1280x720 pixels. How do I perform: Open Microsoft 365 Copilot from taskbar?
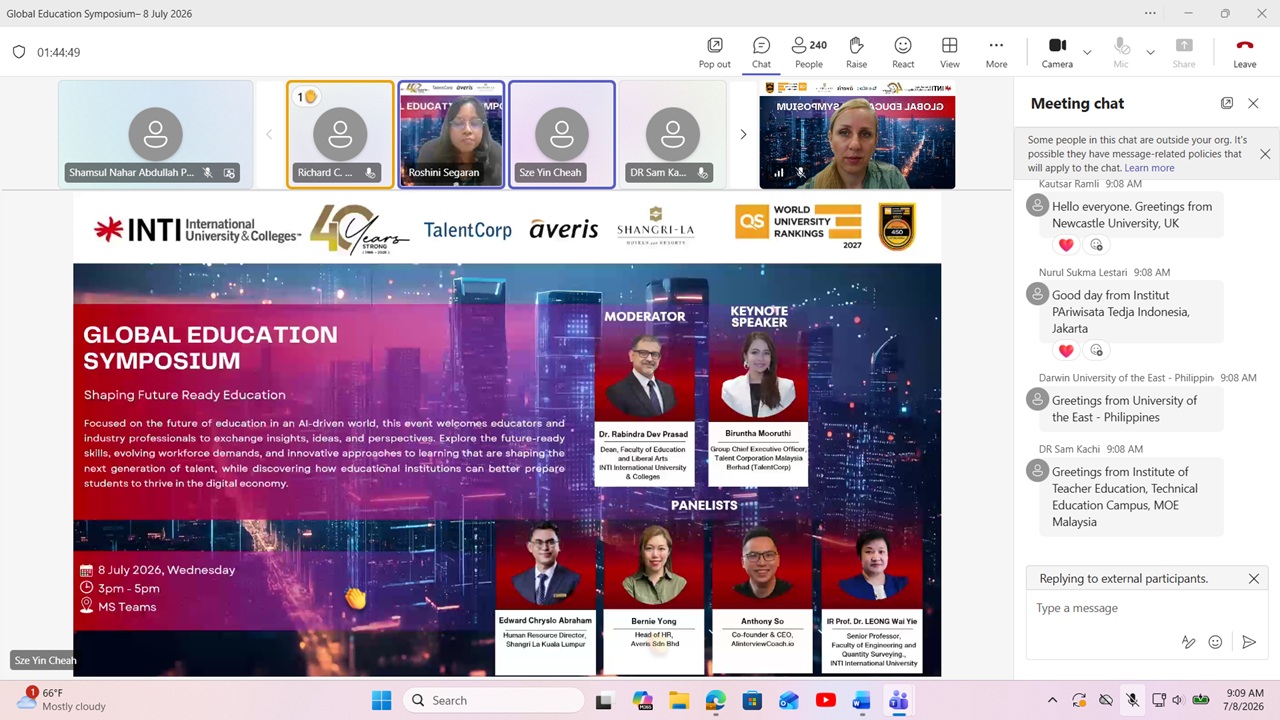point(643,700)
